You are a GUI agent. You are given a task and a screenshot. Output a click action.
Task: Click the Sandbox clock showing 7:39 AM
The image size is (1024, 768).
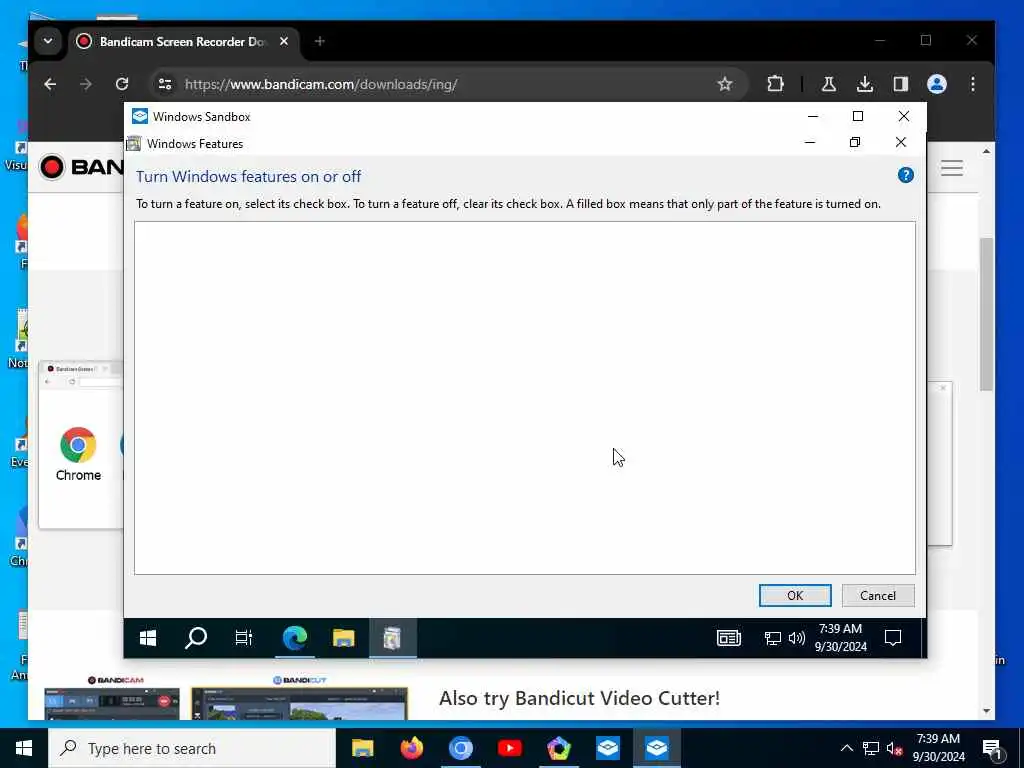[x=840, y=637]
